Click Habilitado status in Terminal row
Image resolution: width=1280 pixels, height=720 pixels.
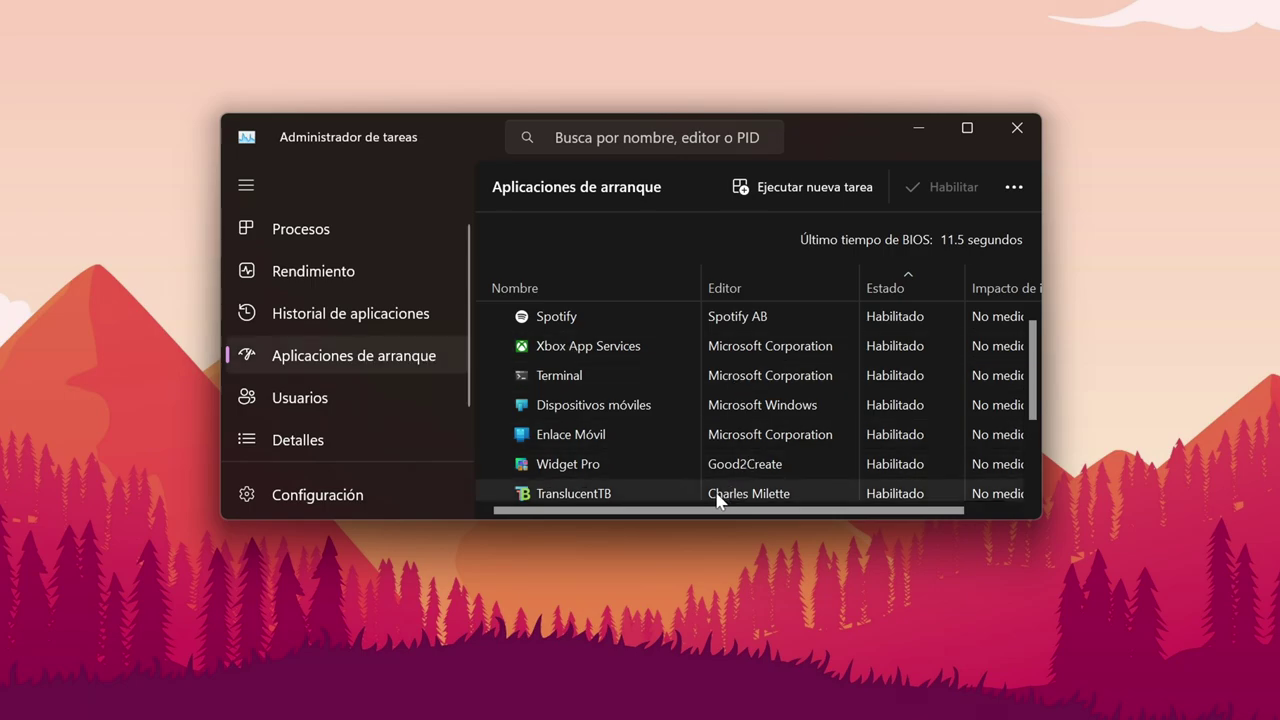coord(895,375)
